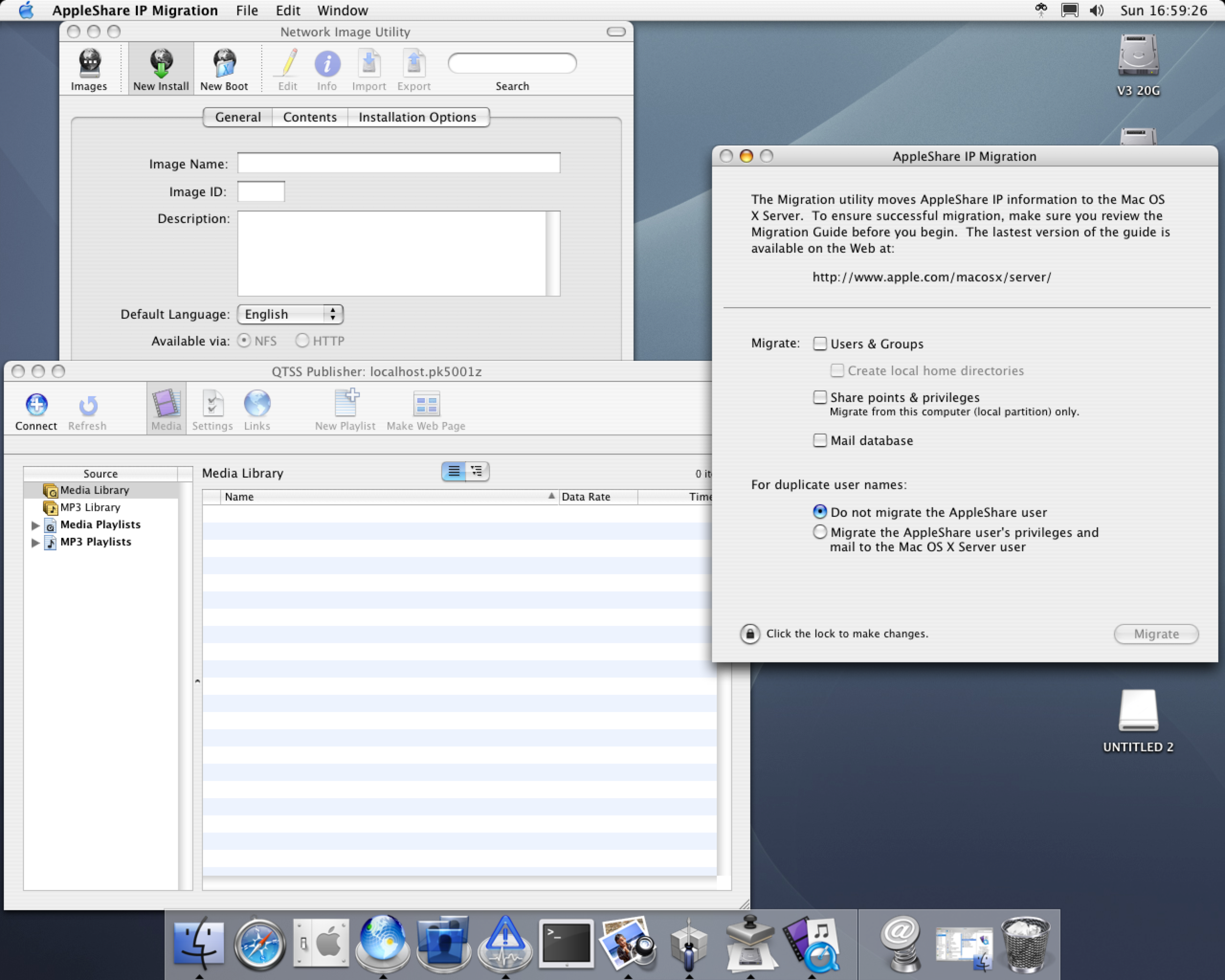Toggle Create local home directories checkbox
Screen dimensions: 1225x980
pos(836,370)
